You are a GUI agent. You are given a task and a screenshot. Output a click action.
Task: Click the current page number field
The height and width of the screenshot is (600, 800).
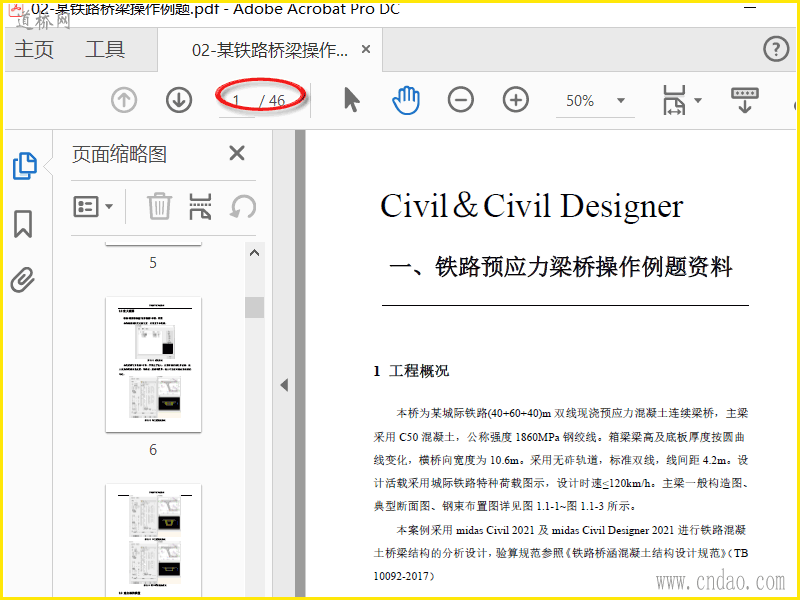tap(238, 101)
